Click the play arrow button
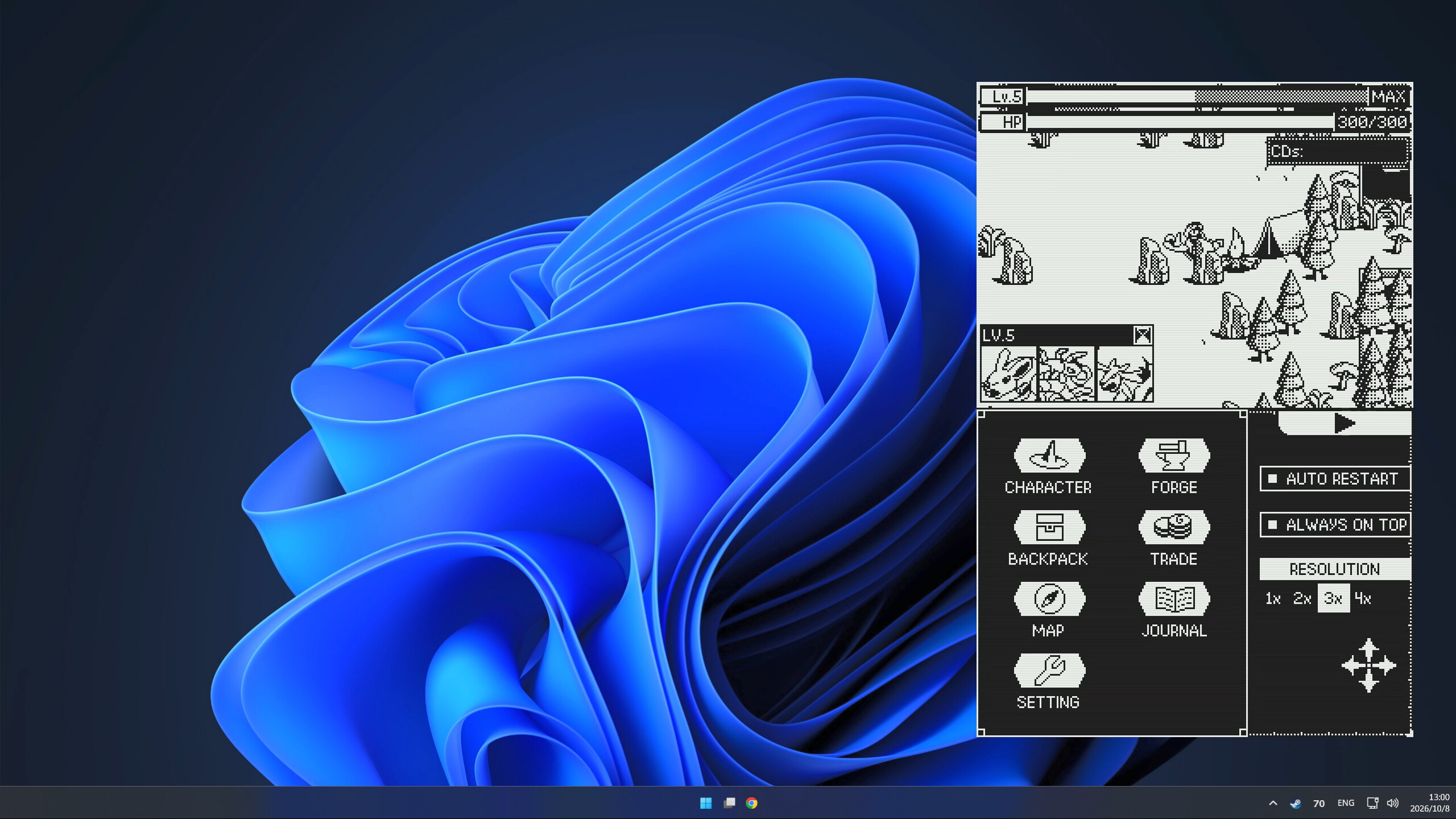1456x819 pixels. click(1345, 423)
